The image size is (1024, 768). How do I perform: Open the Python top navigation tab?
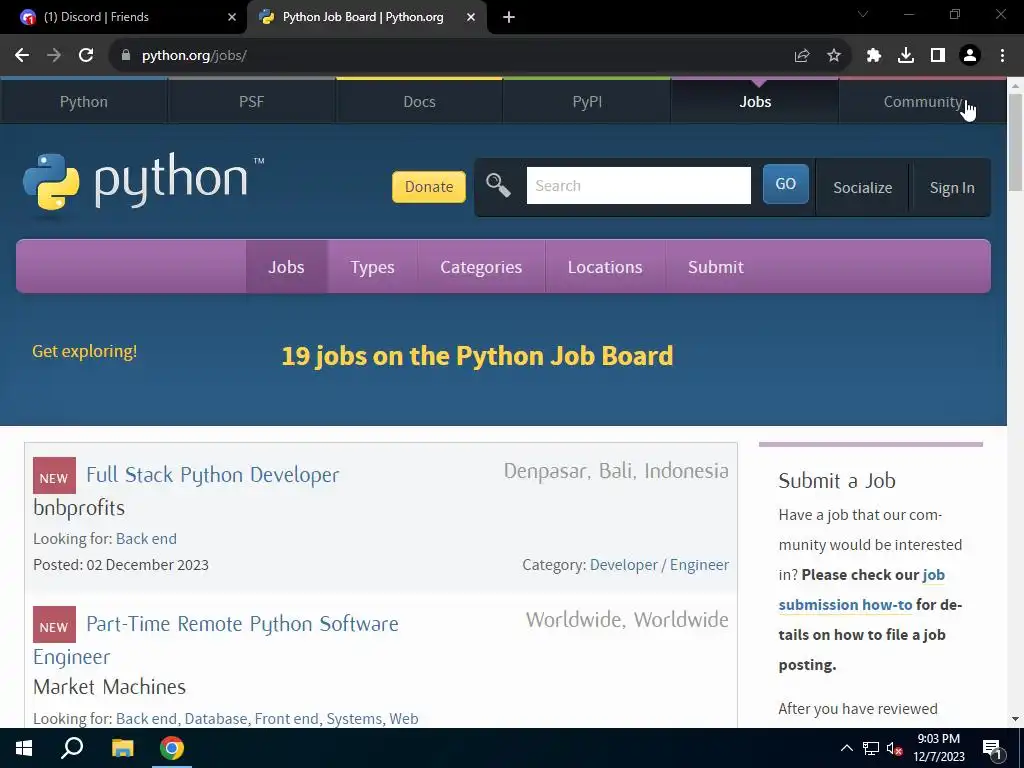tap(84, 102)
